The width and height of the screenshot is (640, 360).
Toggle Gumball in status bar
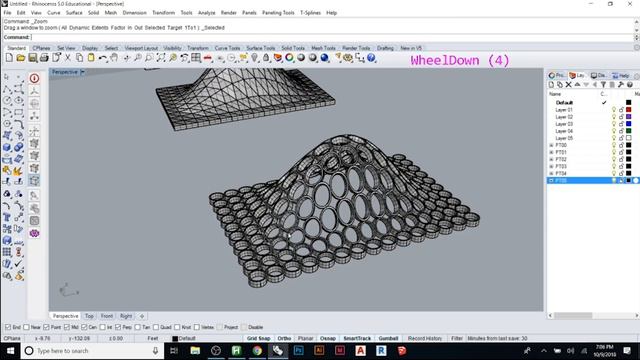[x=388, y=338]
